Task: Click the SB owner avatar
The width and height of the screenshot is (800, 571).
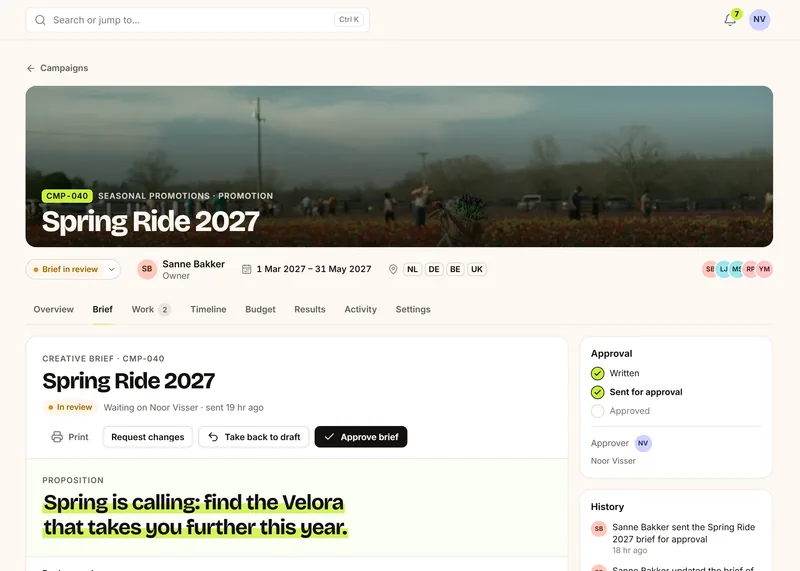Action: (147, 269)
